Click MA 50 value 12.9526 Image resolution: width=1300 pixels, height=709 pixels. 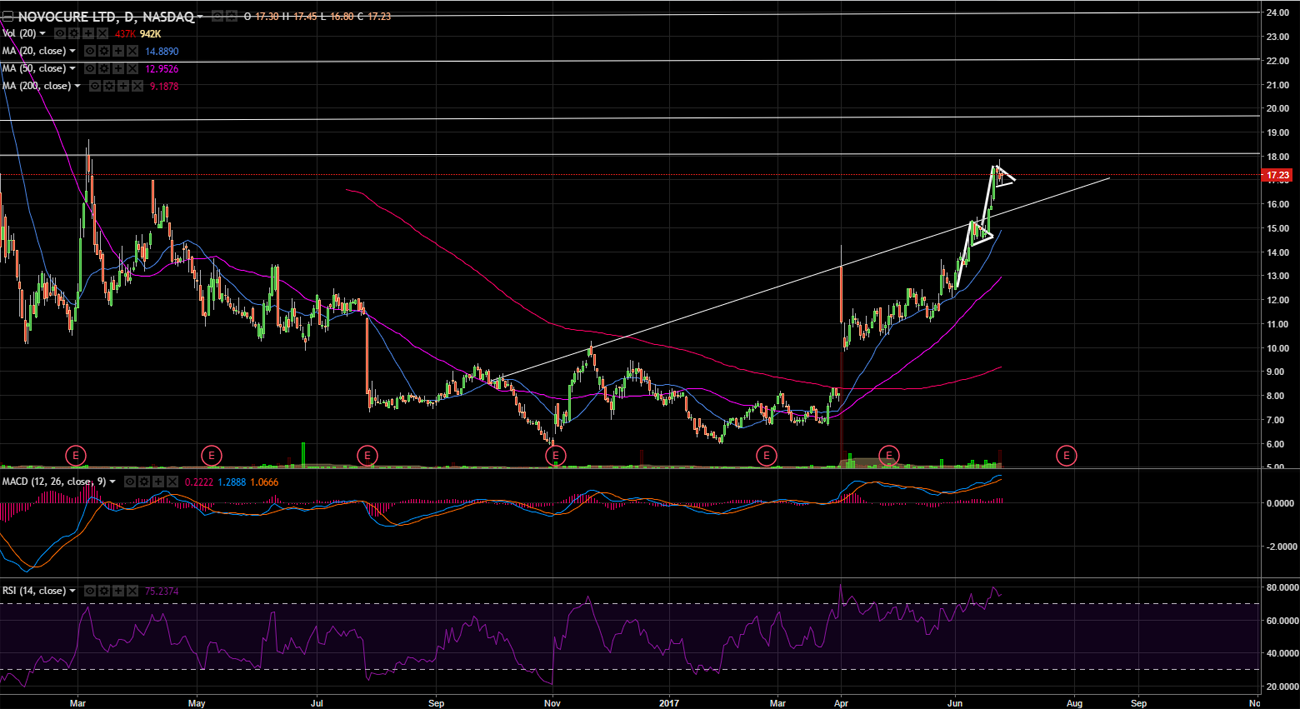point(162,68)
